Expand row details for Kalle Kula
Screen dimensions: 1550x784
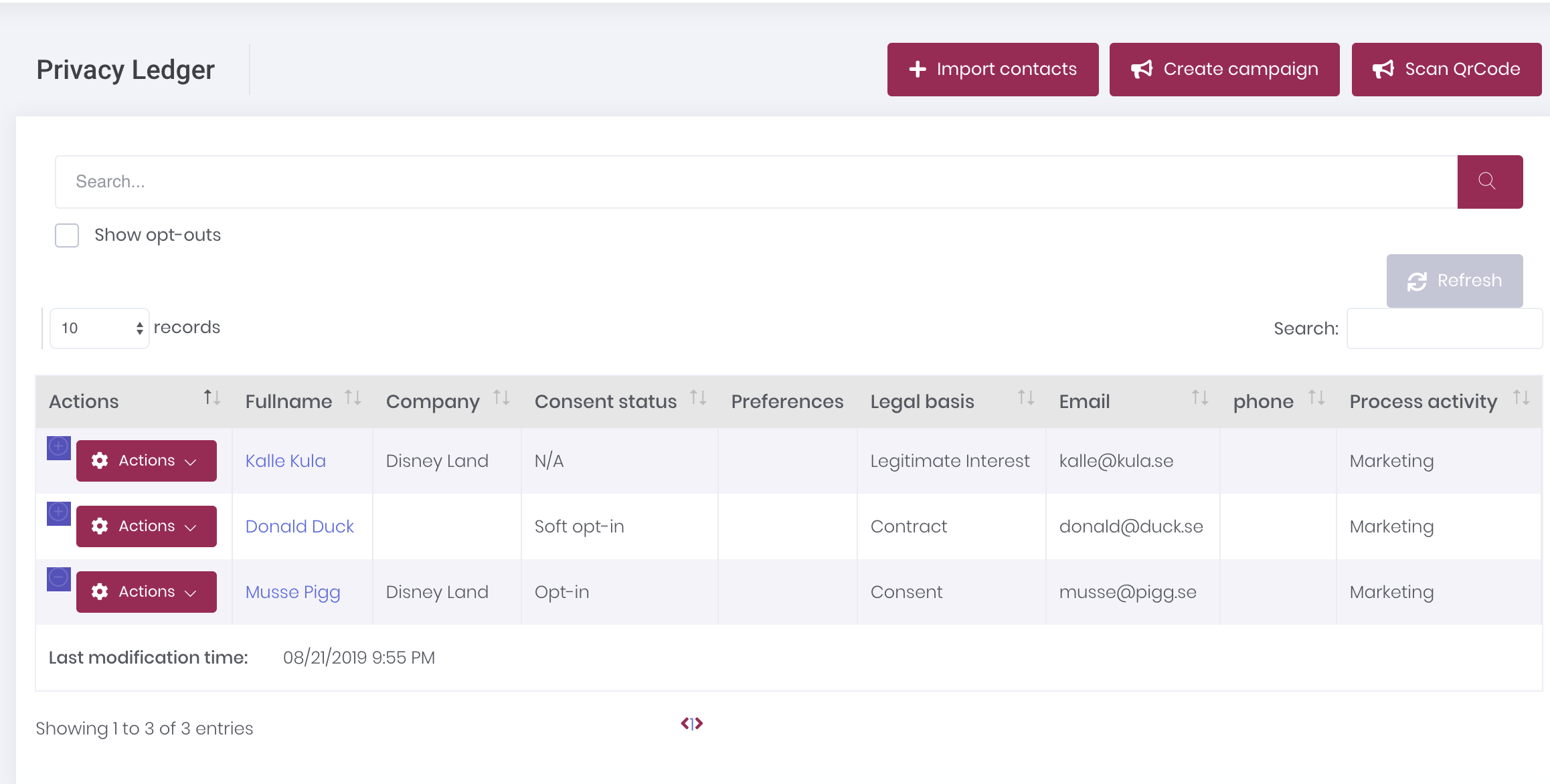[x=59, y=448]
